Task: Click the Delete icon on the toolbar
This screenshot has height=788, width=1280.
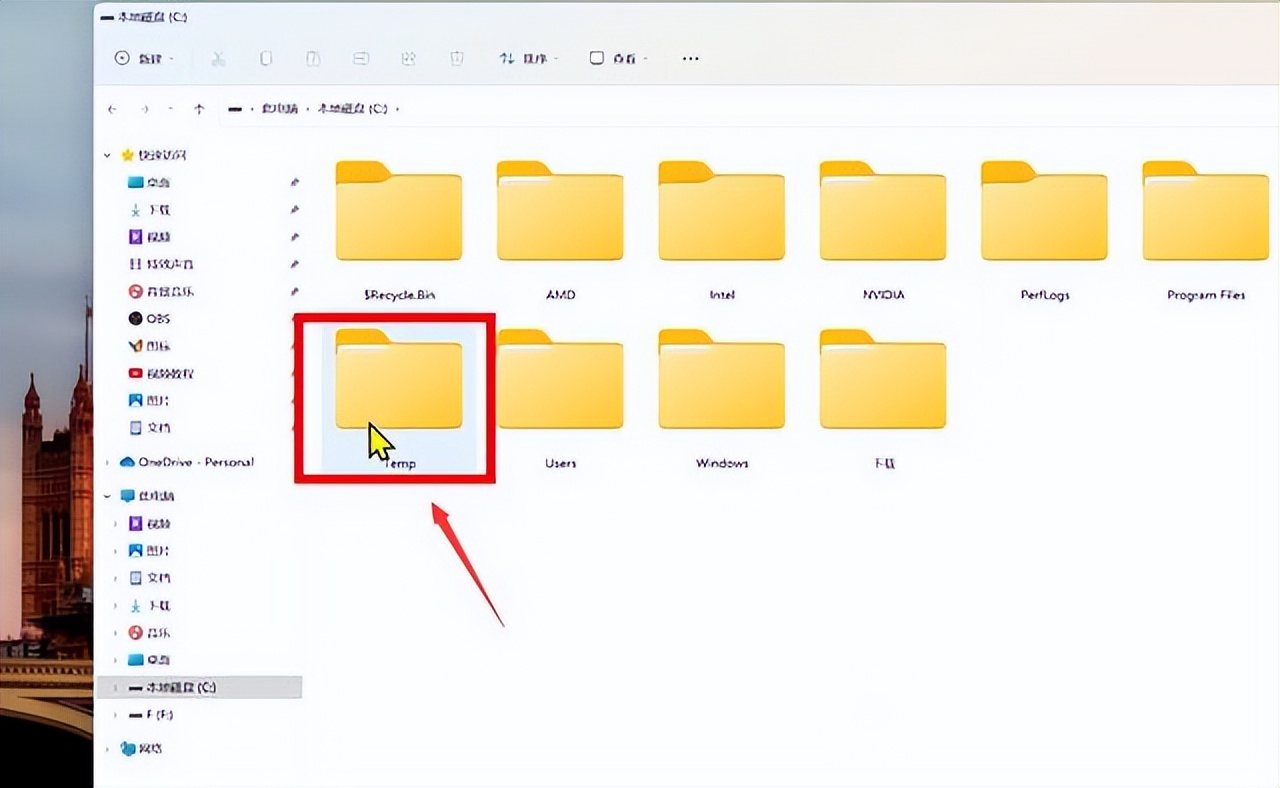Action: pos(457,58)
